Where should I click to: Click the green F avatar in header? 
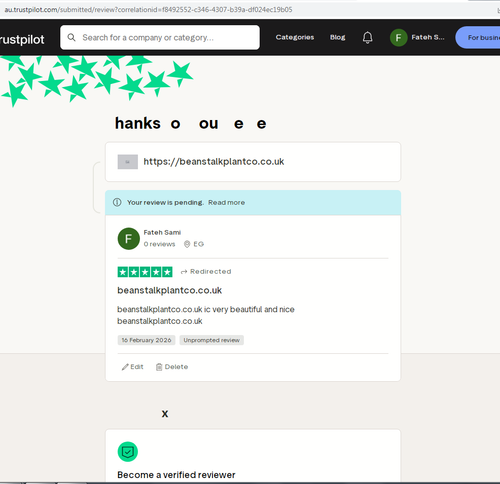pos(398,37)
